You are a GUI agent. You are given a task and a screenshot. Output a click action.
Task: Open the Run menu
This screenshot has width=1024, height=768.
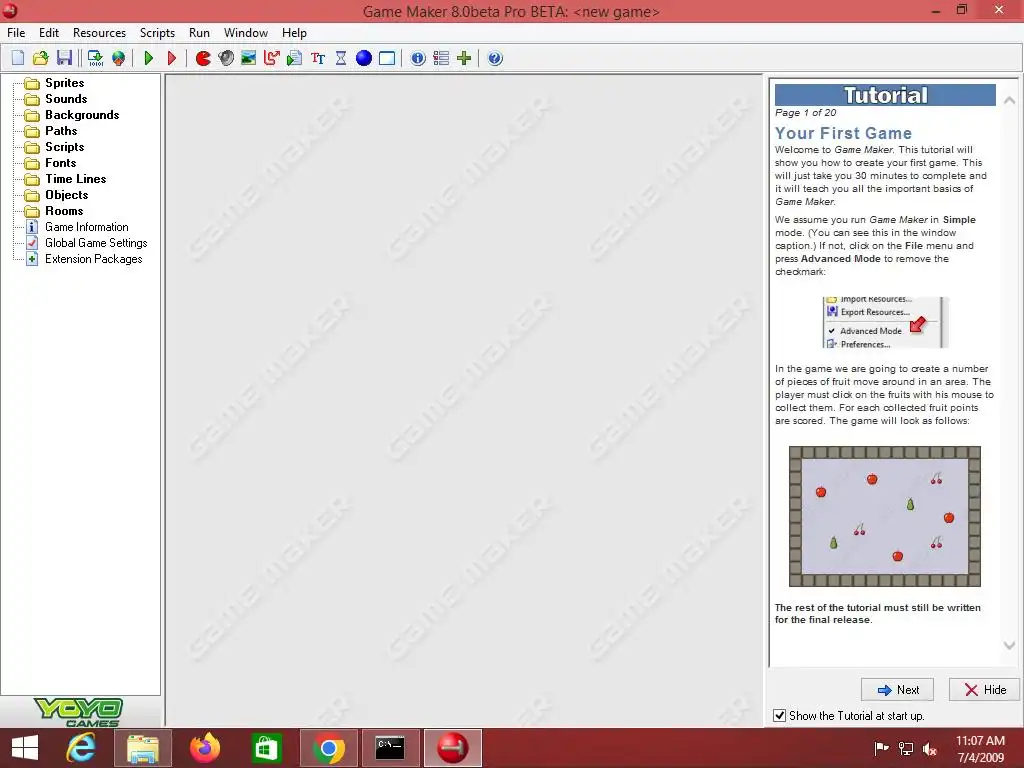199,33
